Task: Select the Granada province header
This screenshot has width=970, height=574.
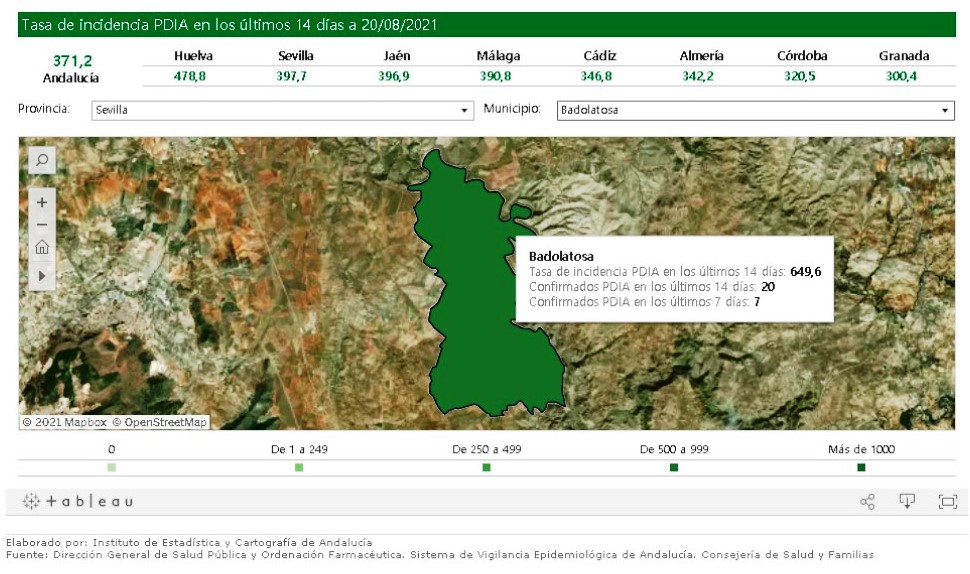Action: point(904,56)
